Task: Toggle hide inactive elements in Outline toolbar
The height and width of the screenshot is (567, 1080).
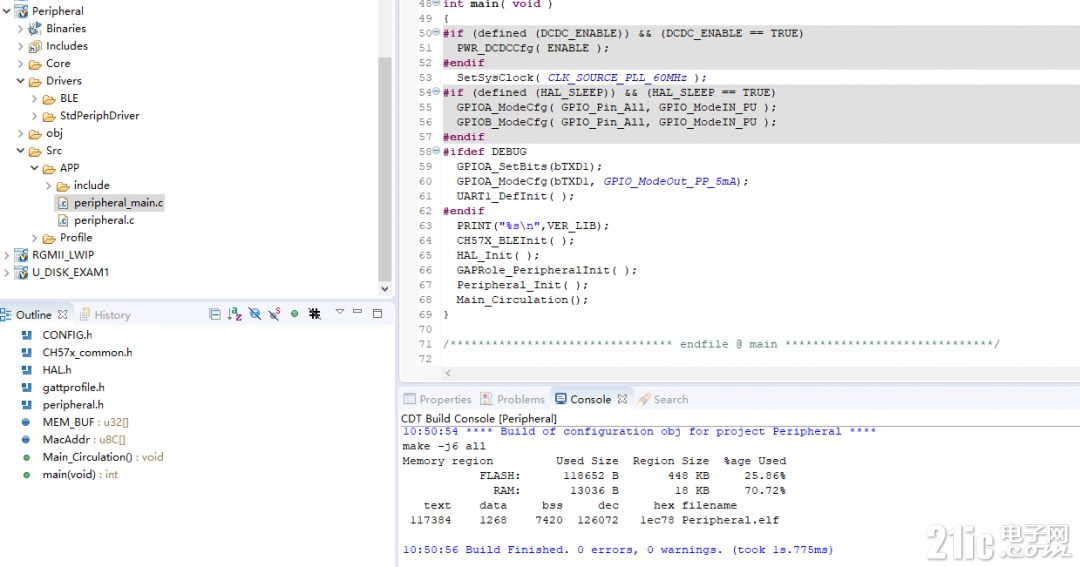Action: point(315,314)
